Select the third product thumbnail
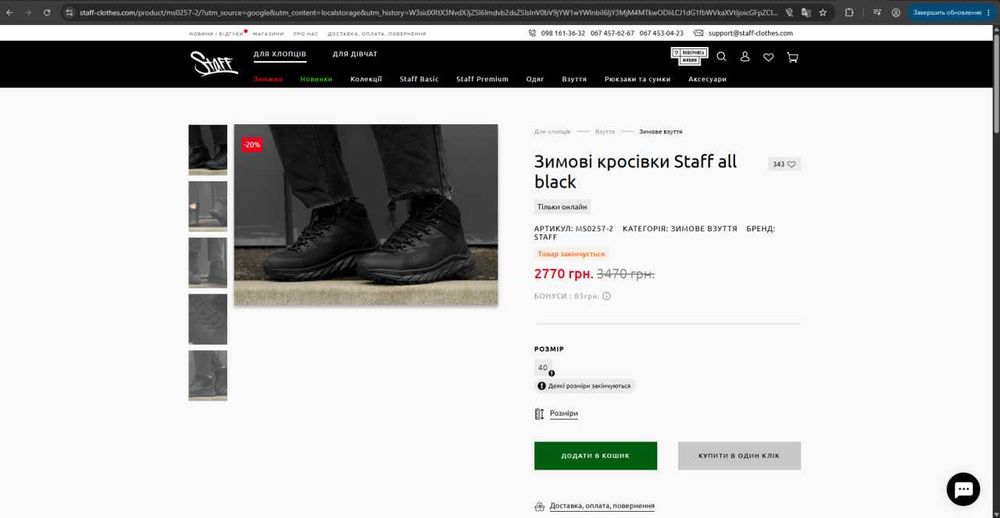1000x518 pixels. (x=208, y=262)
